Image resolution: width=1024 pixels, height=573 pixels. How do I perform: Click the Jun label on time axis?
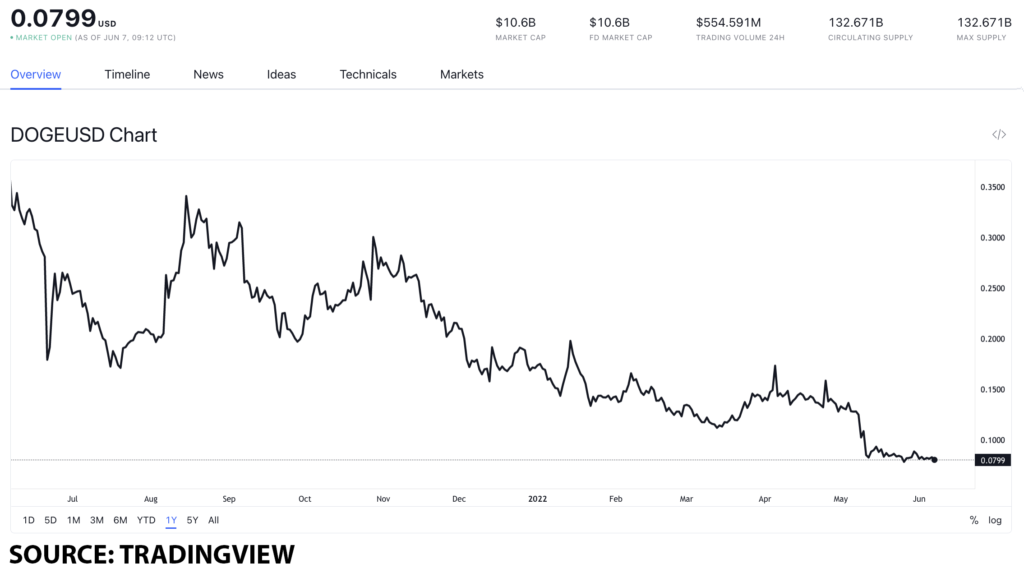919,499
